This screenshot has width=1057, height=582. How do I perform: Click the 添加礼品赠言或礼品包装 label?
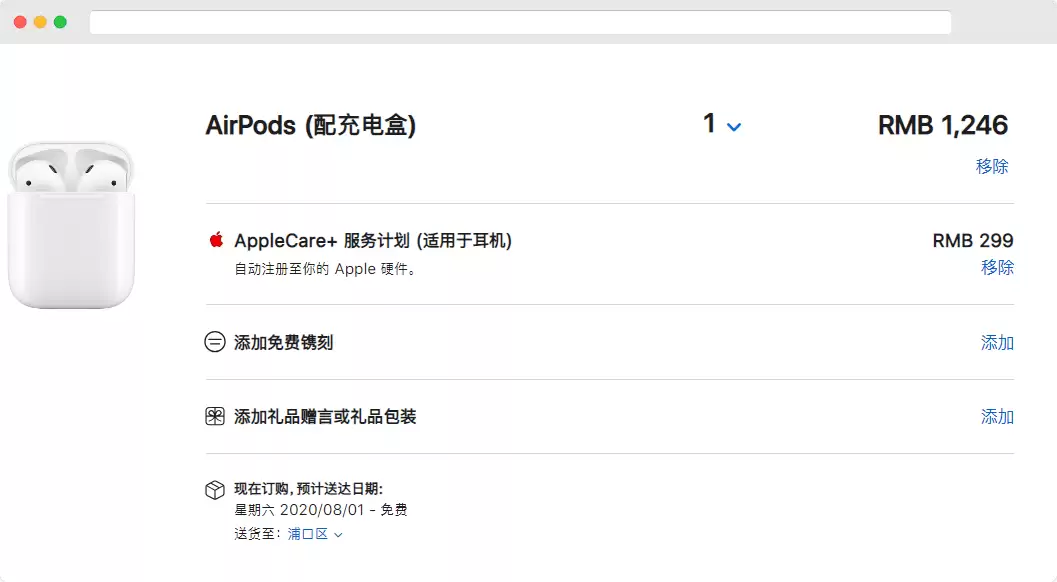(325, 417)
